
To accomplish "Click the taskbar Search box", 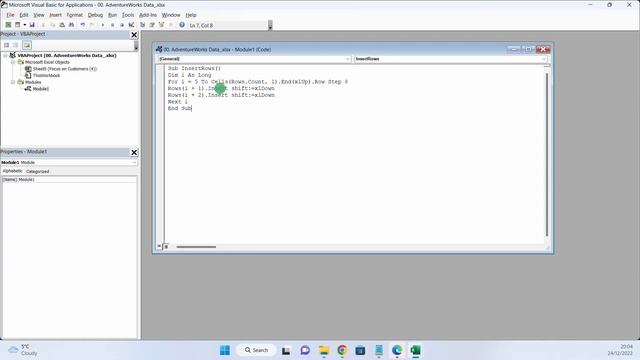I will pyautogui.click(x=256, y=350).
